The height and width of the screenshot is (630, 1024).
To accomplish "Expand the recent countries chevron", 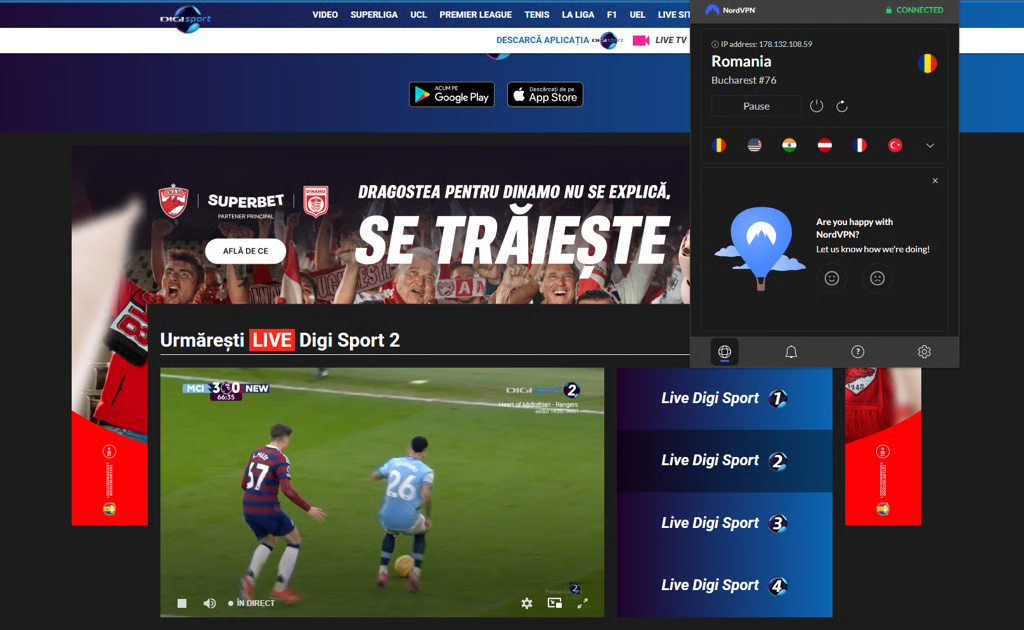I will point(930,146).
